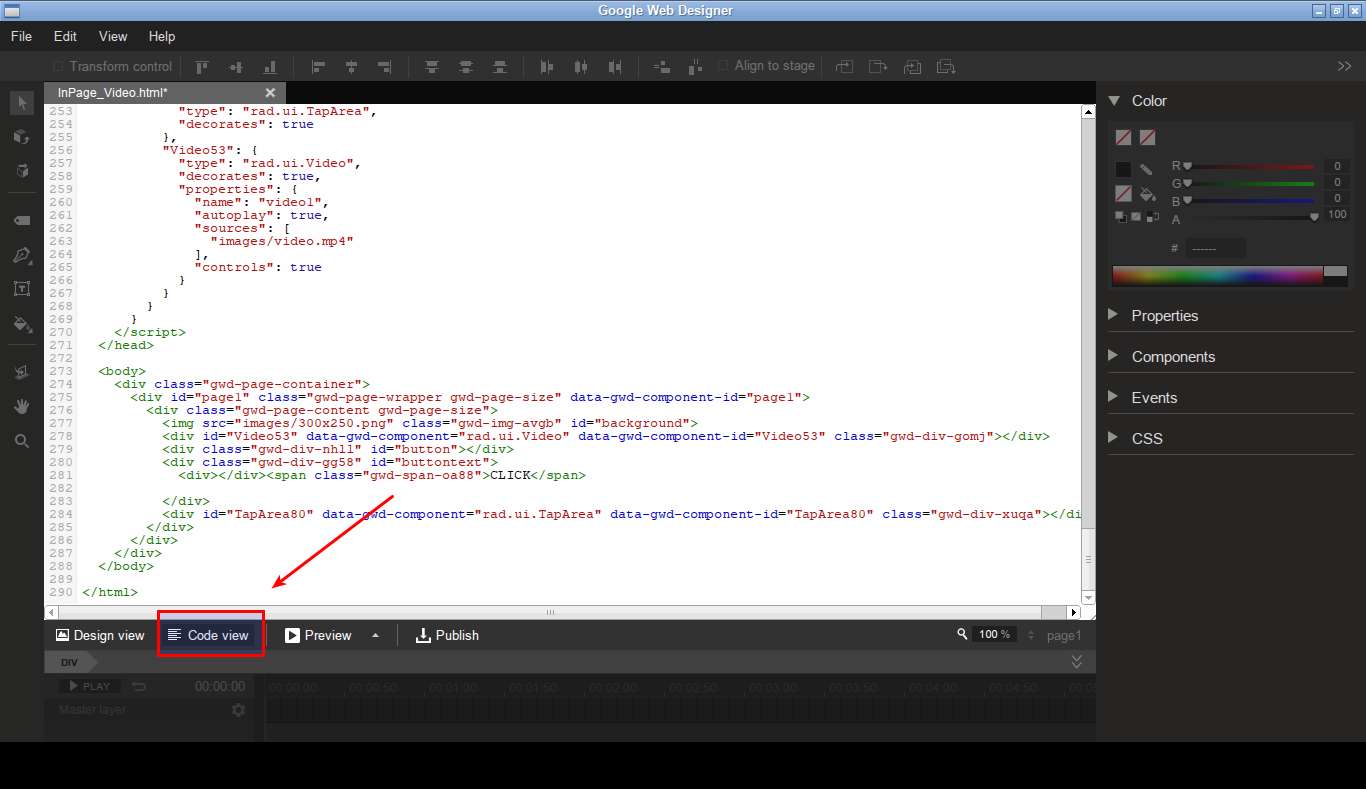Image resolution: width=1366 pixels, height=789 pixels.
Task: Select the Pen tool
Action: 21,255
